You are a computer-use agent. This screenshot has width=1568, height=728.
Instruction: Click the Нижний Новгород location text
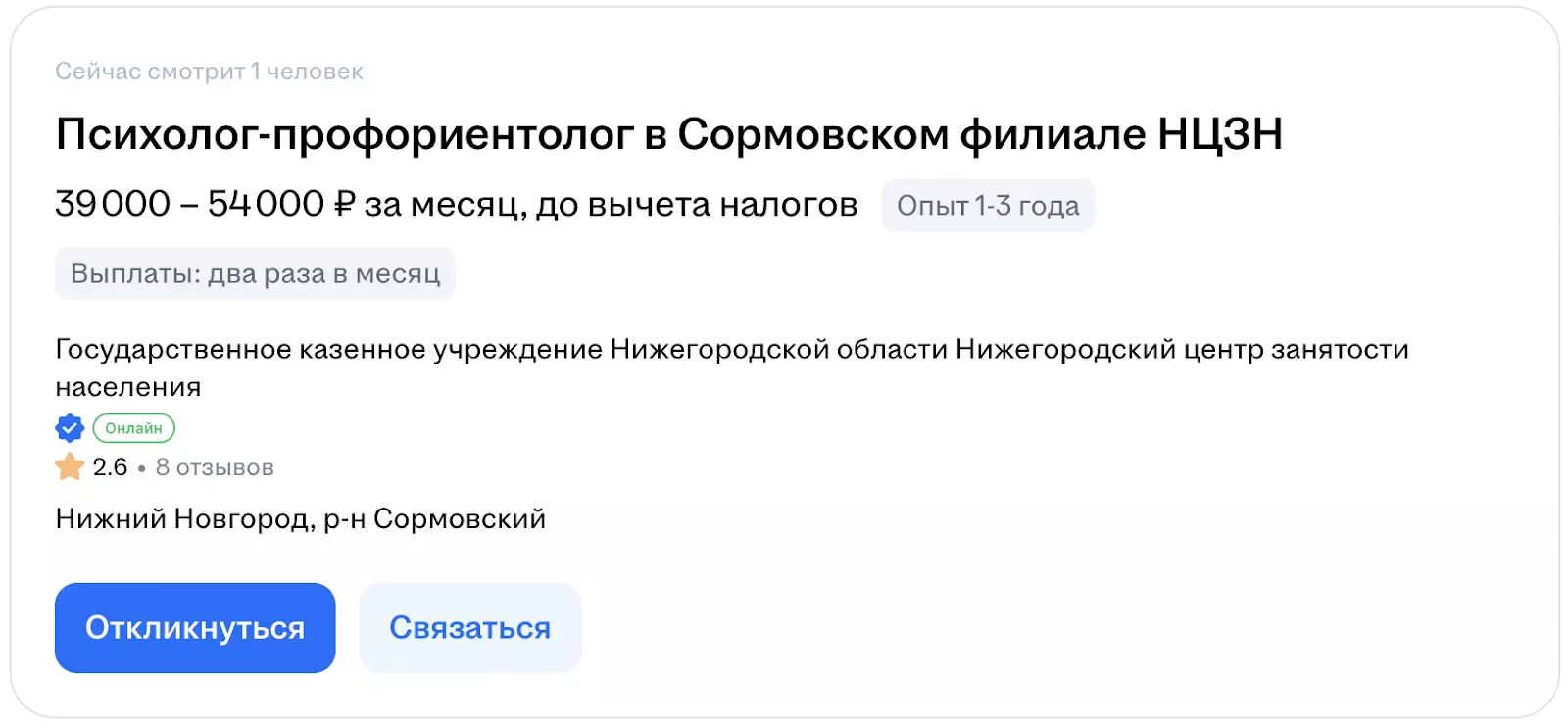pos(184,518)
